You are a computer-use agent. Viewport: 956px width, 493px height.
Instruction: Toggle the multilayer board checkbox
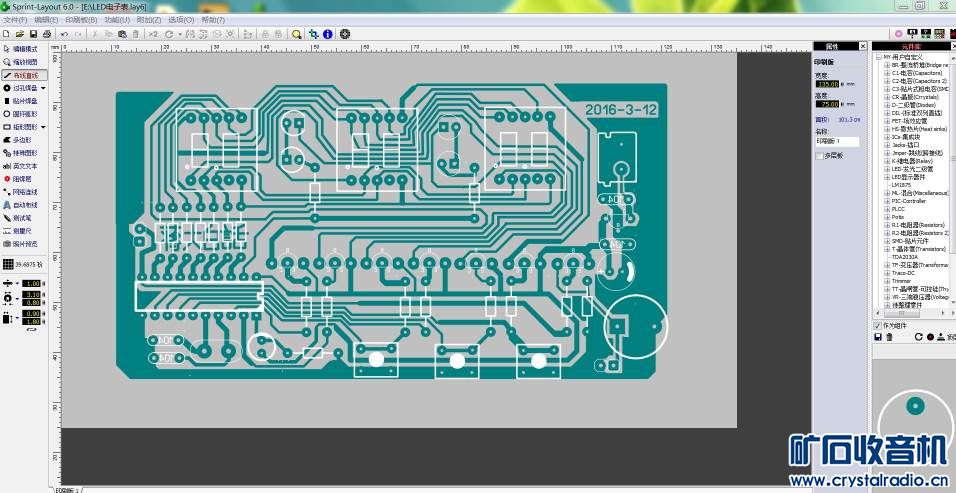click(x=820, y=156)
